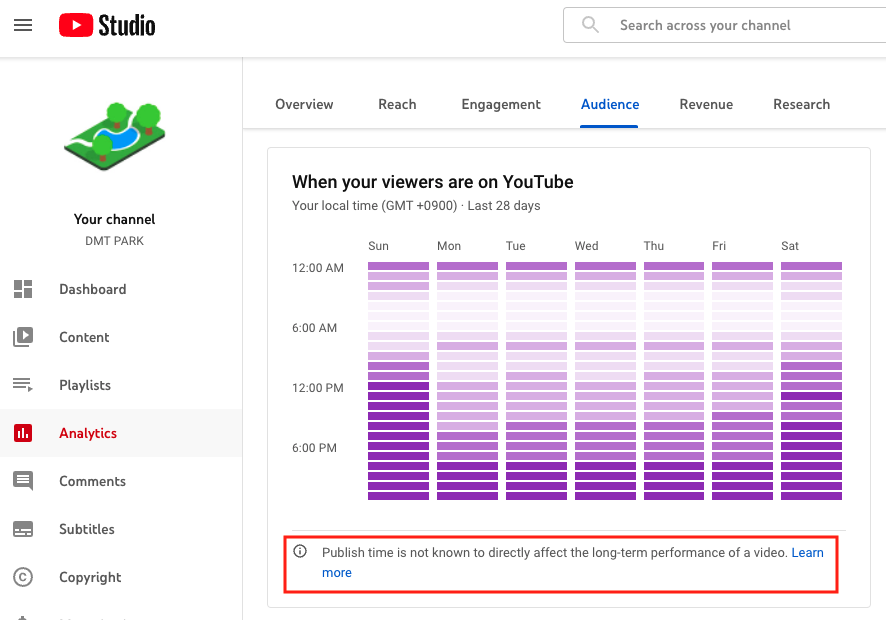886x620 pixels.
Task: Open the hamburger menu icon
Action: click(x=23, y=25)
